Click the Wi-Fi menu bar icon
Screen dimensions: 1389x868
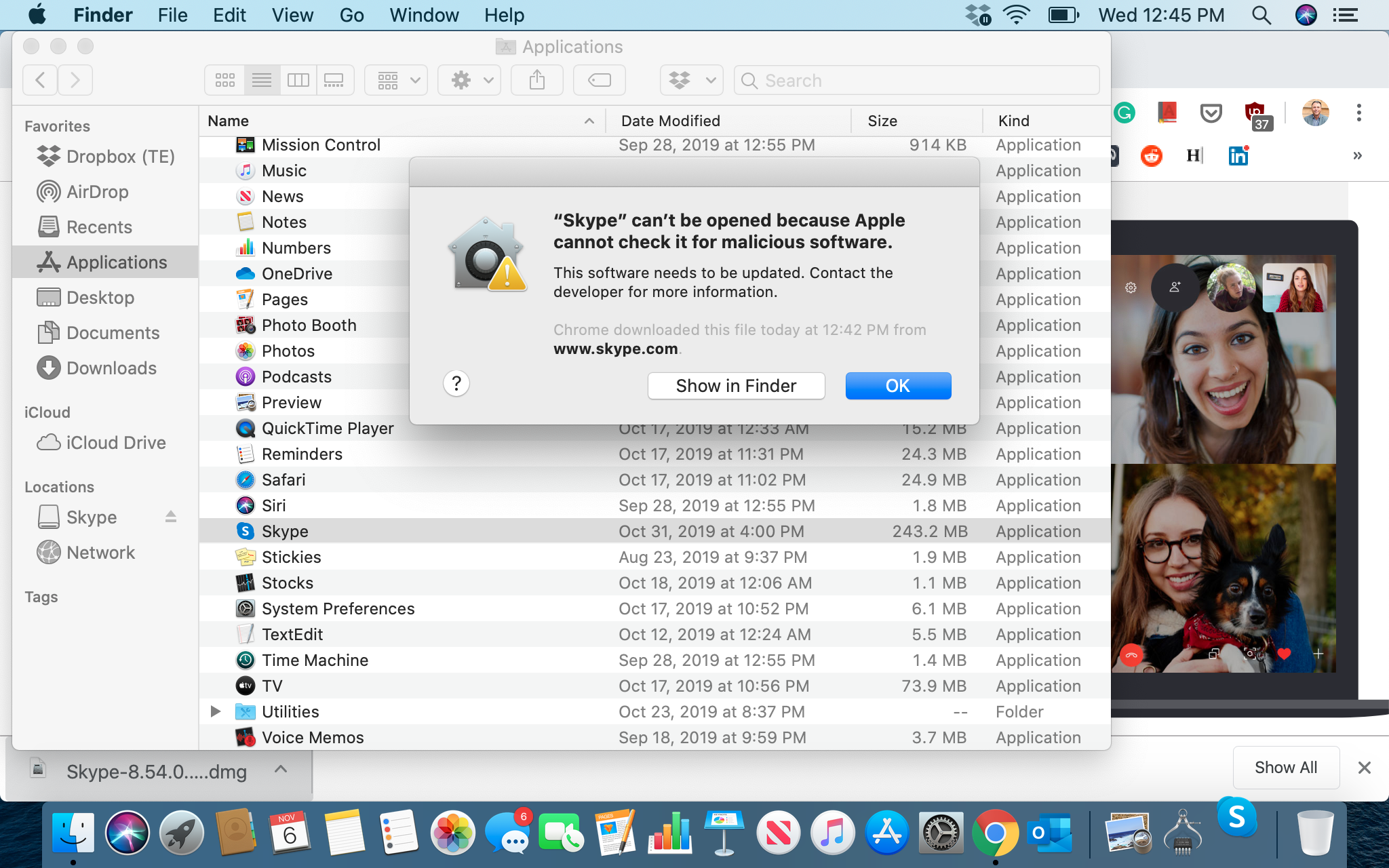pos(1016,15)
